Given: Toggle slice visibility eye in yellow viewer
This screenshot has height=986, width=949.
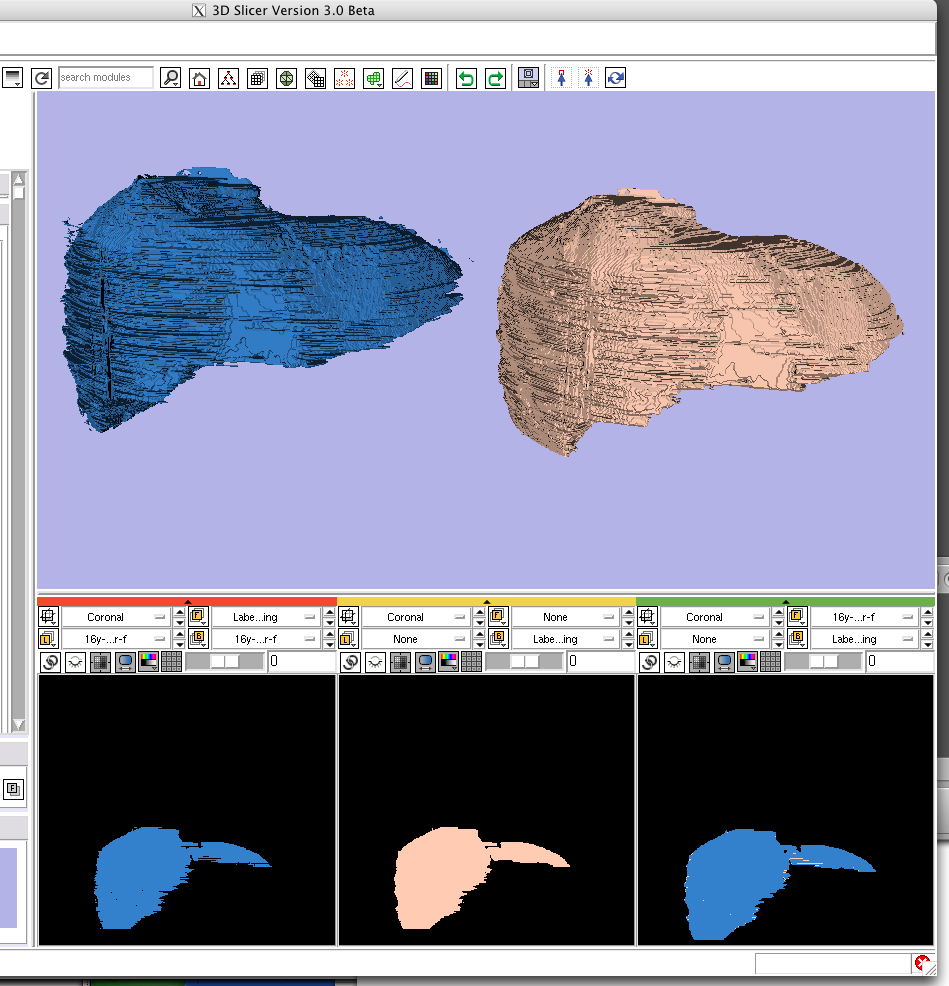Looking at the screenshot, I should click(375, 661).
